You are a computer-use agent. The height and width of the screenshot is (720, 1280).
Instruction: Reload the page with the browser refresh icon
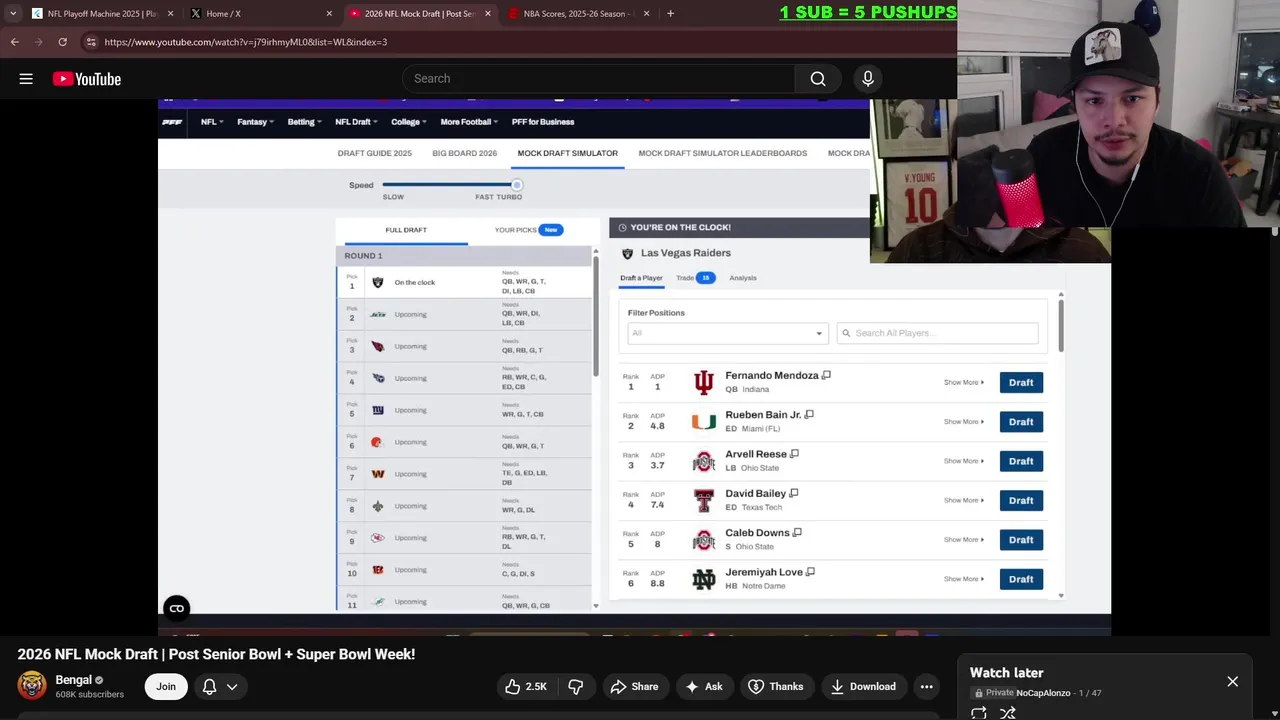(62, 42)
